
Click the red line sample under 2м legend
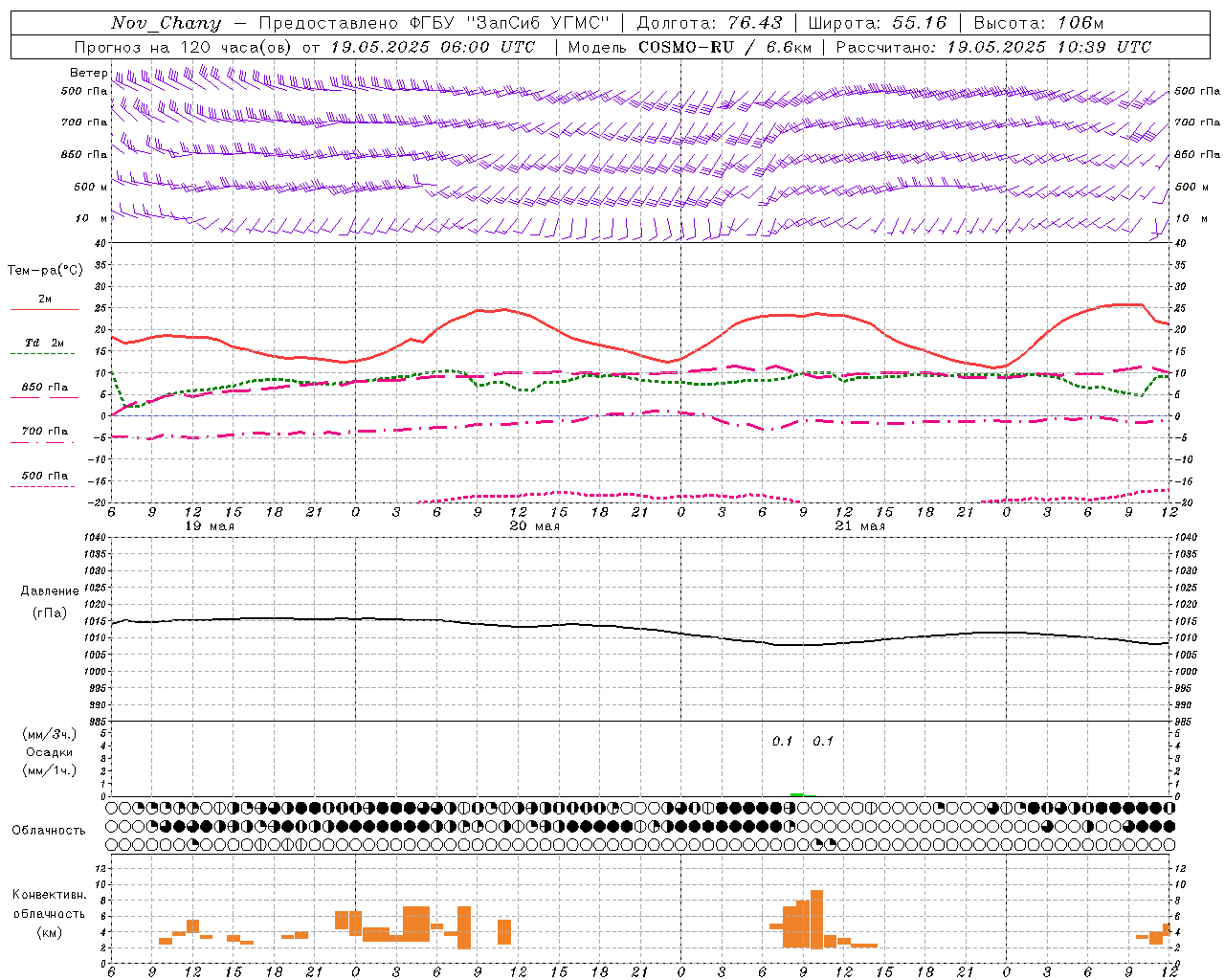click(x=44, y=309)
